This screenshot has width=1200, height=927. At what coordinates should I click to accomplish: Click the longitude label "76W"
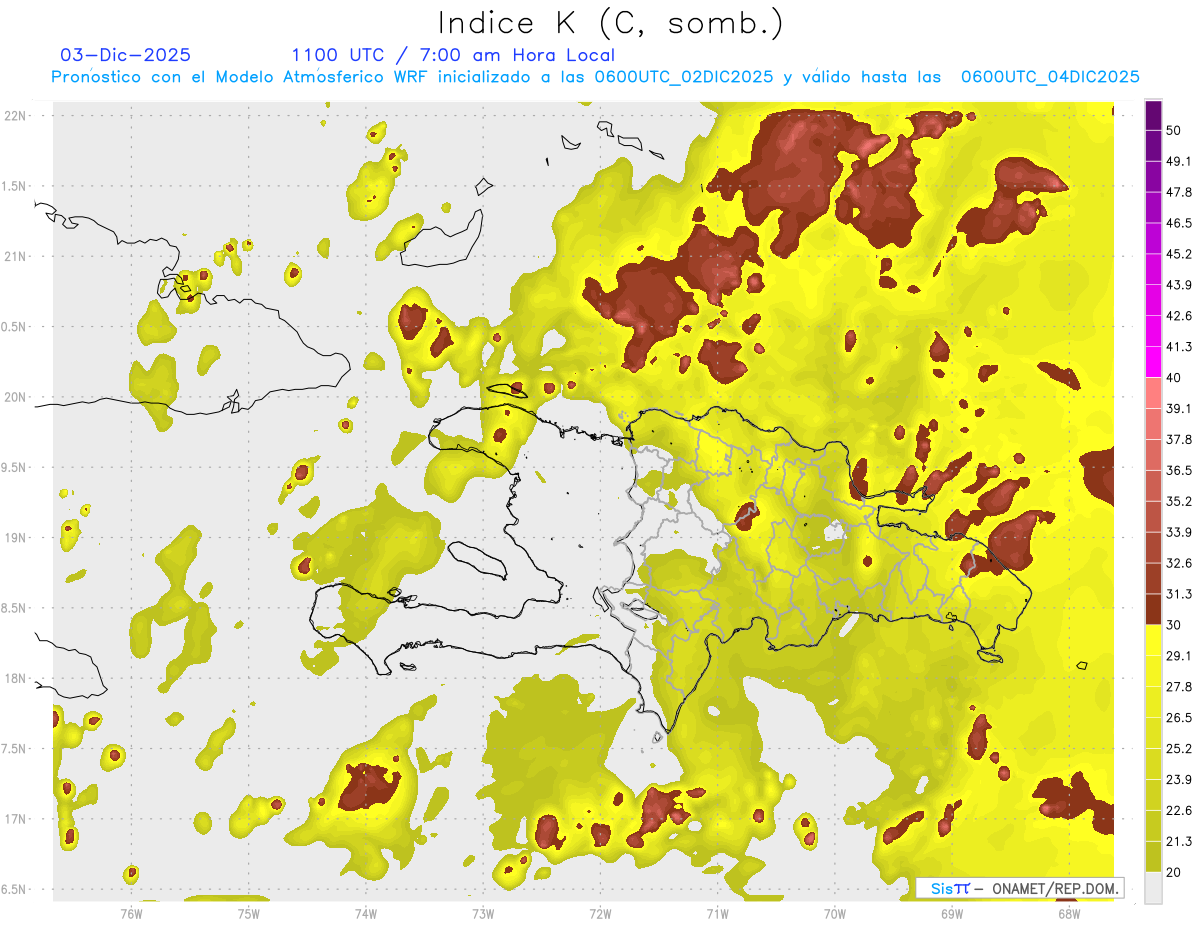(131, 914)
